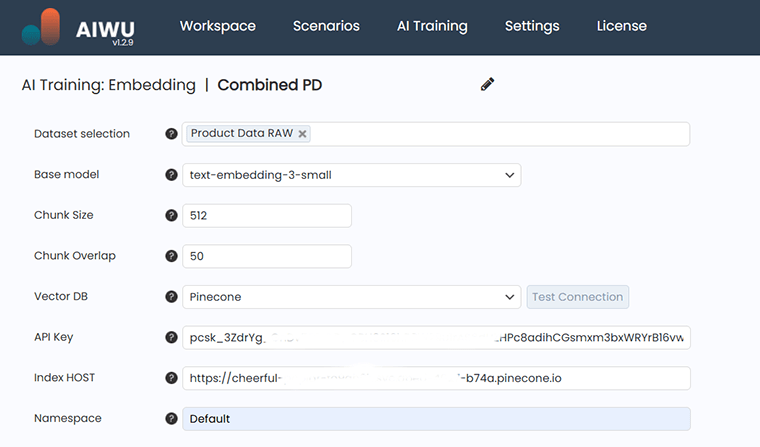The image size is (760, 447).
Task: Click the API Key input field
Action: (436, 337)
